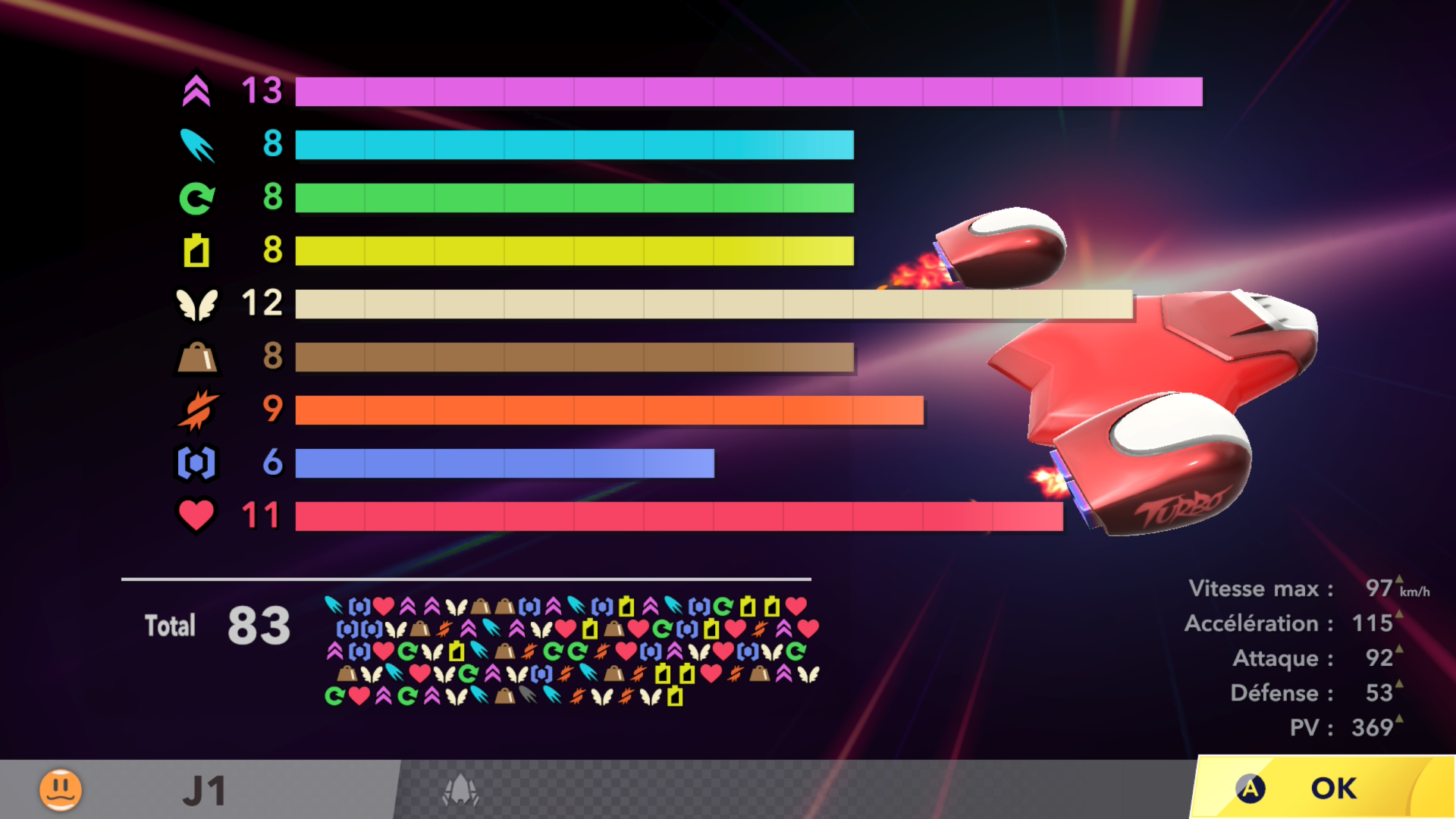
Task: Click the A button icon beside OK
Action: click(1250, 789)
